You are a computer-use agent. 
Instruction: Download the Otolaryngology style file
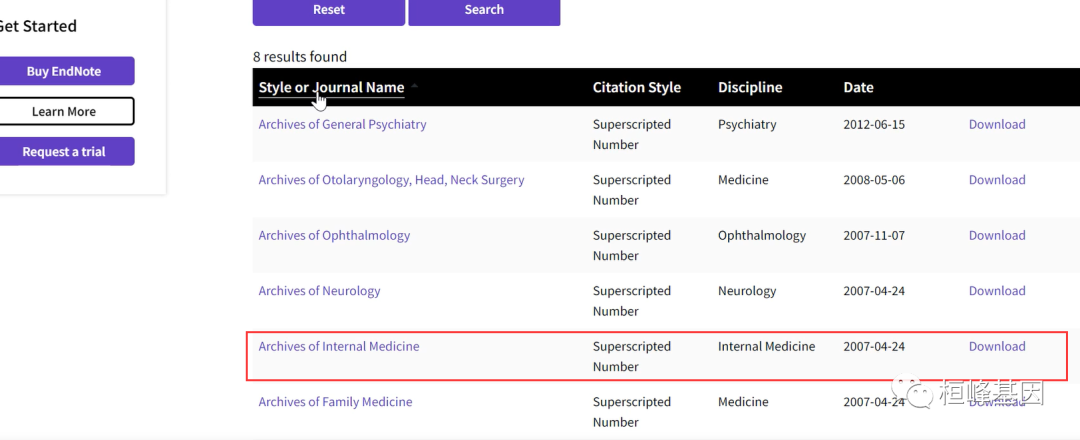coord(997,180)
